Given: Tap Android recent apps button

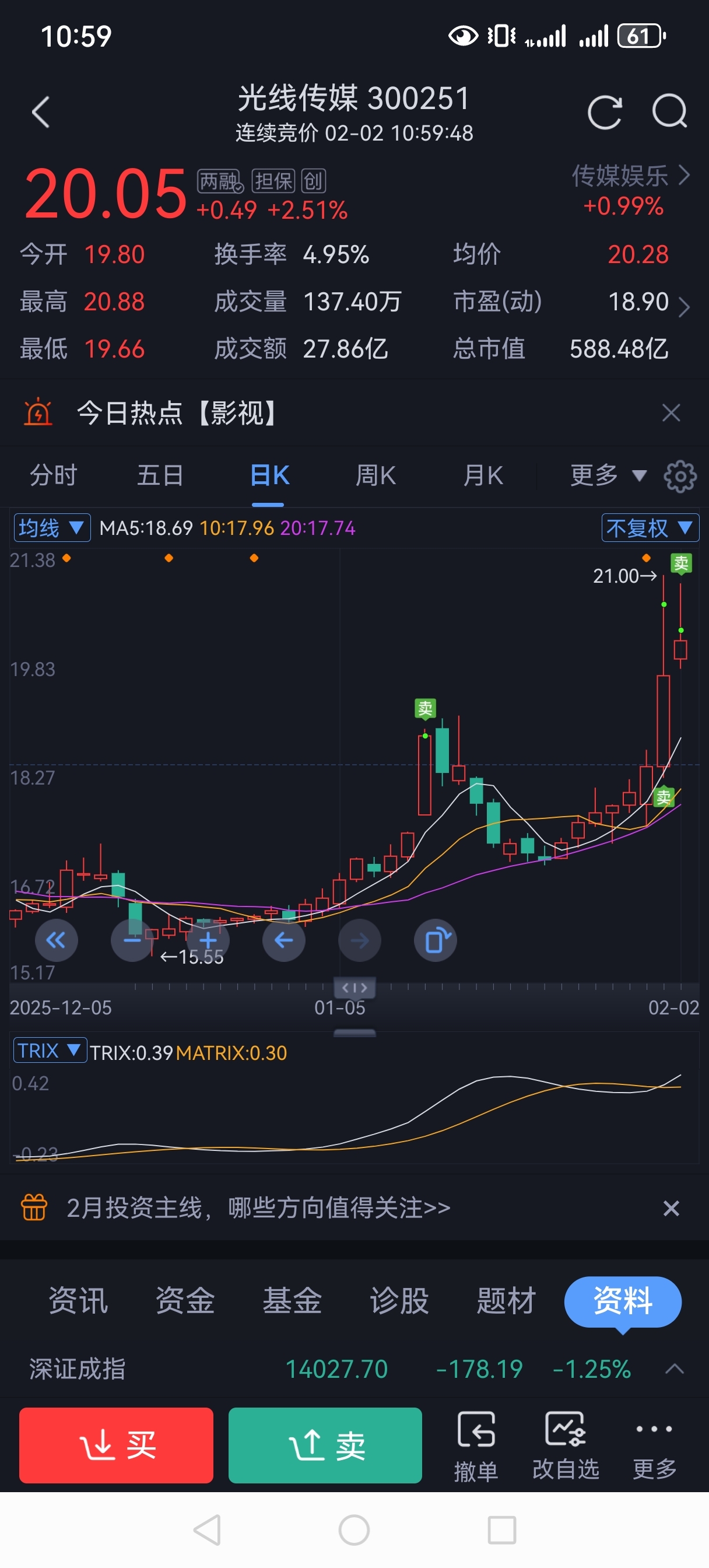Looking at the screenshot, I should pyautogui.click(x=502, y=1529).
